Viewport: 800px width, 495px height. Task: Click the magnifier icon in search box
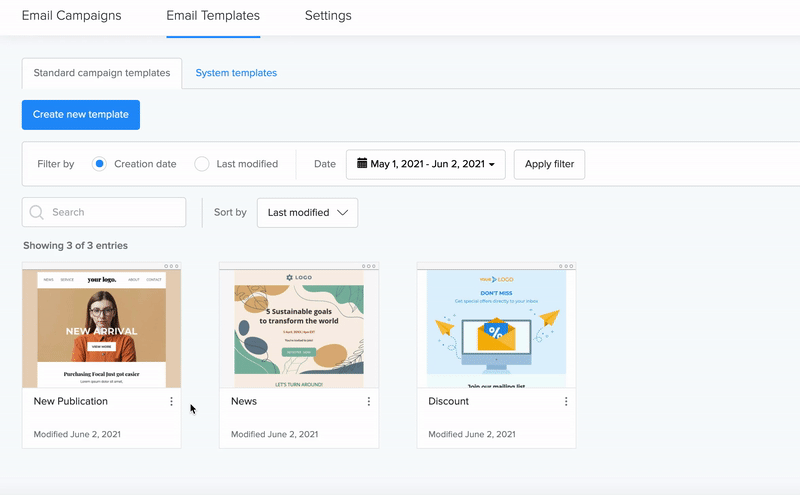click(x=37, y=213)
